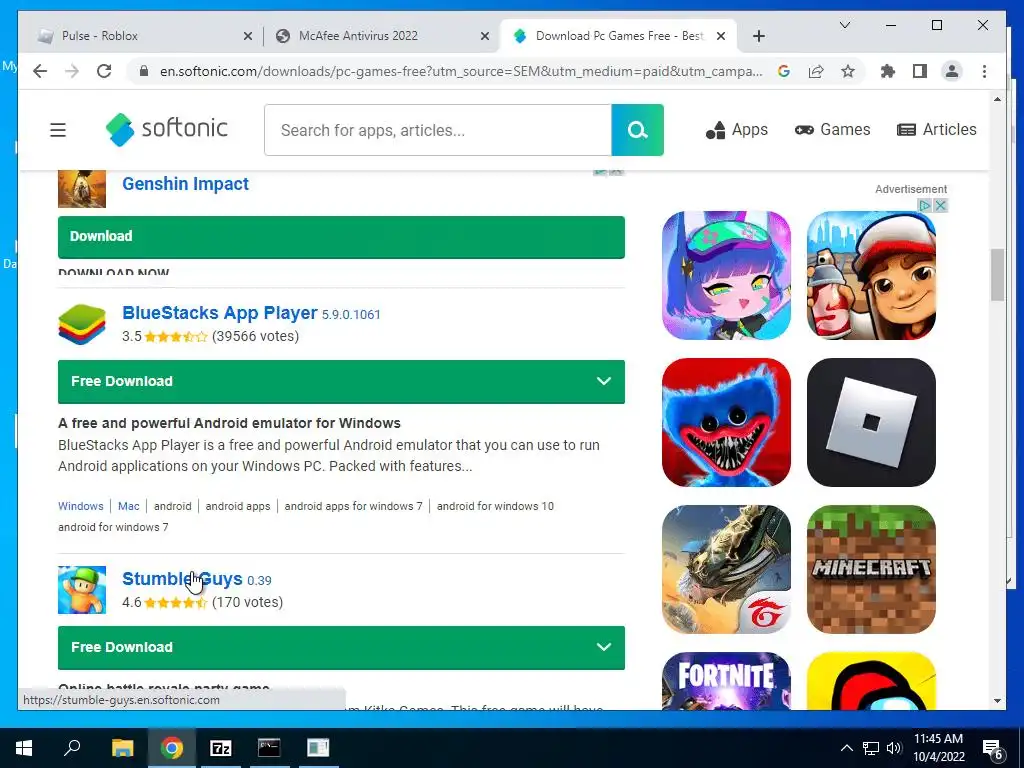Open 7-Zip from the taskbar
Viewport: 1024px width, 768px height.
point(221,748)
